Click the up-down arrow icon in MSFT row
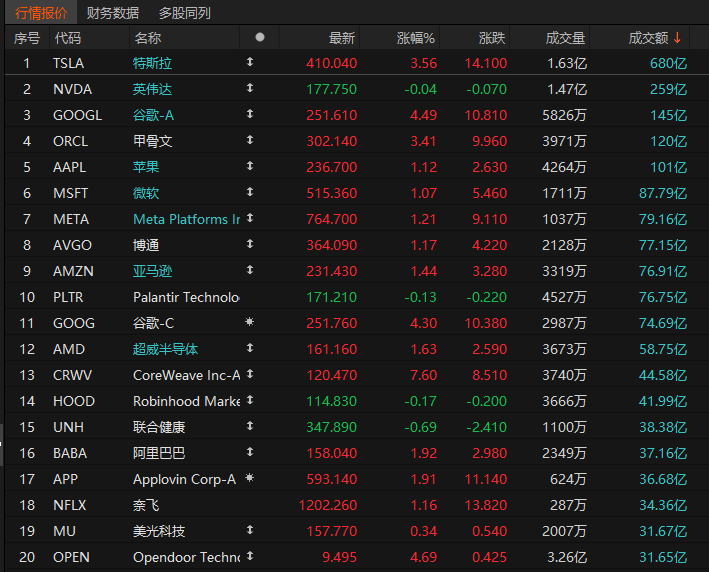Viewport: 709px width, 572px height. pos(250,192)
